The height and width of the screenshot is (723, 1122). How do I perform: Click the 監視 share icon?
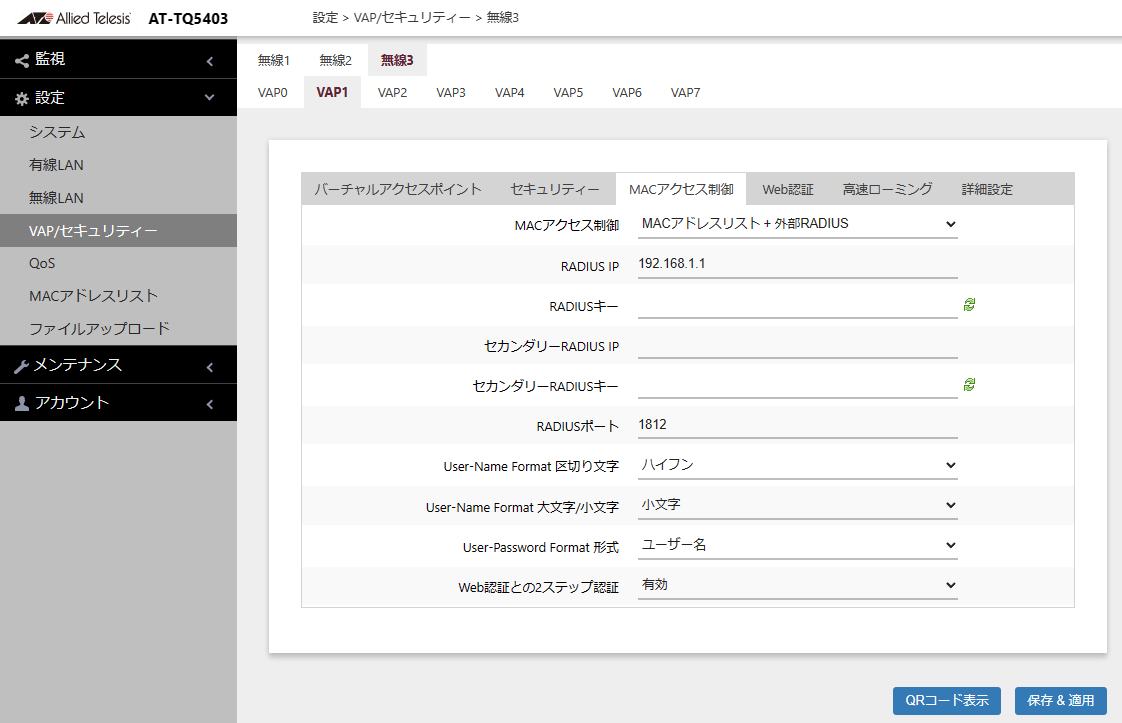[22, 61]
